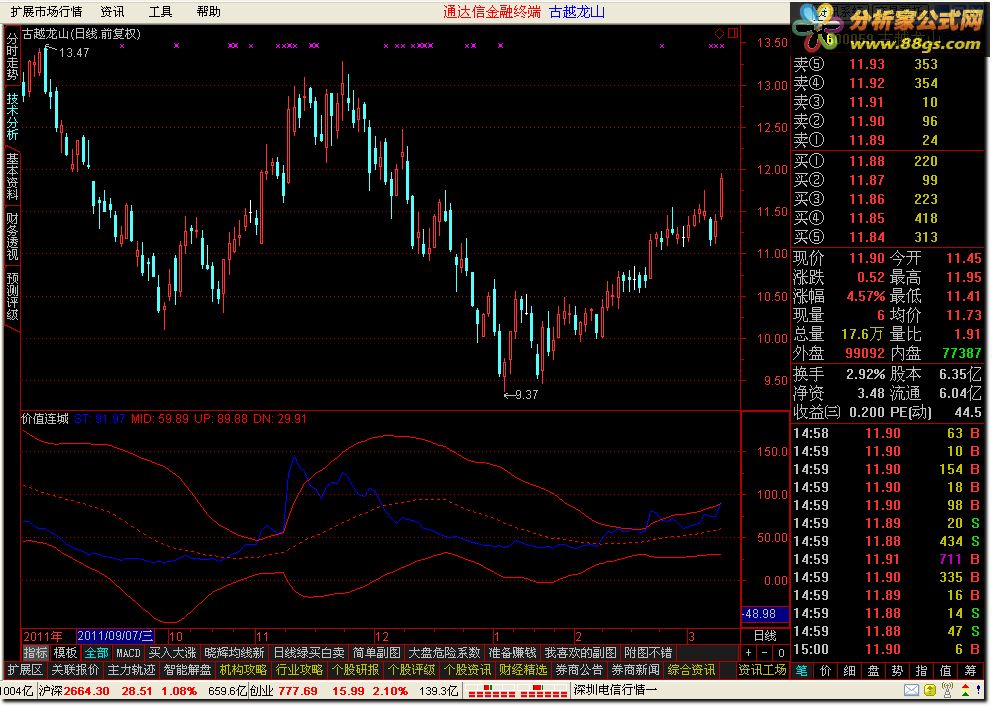Select the 简单副图 indicator
This screenshot has width=992, height=706.
click(x=376, y=653)
